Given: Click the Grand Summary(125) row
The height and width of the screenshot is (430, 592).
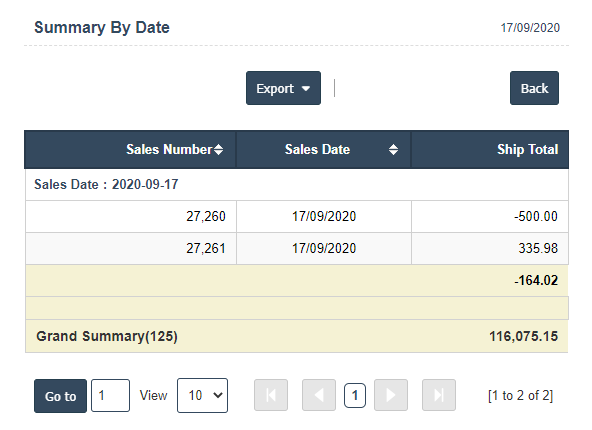Looking at the screenshot, I should pos(297,336).
